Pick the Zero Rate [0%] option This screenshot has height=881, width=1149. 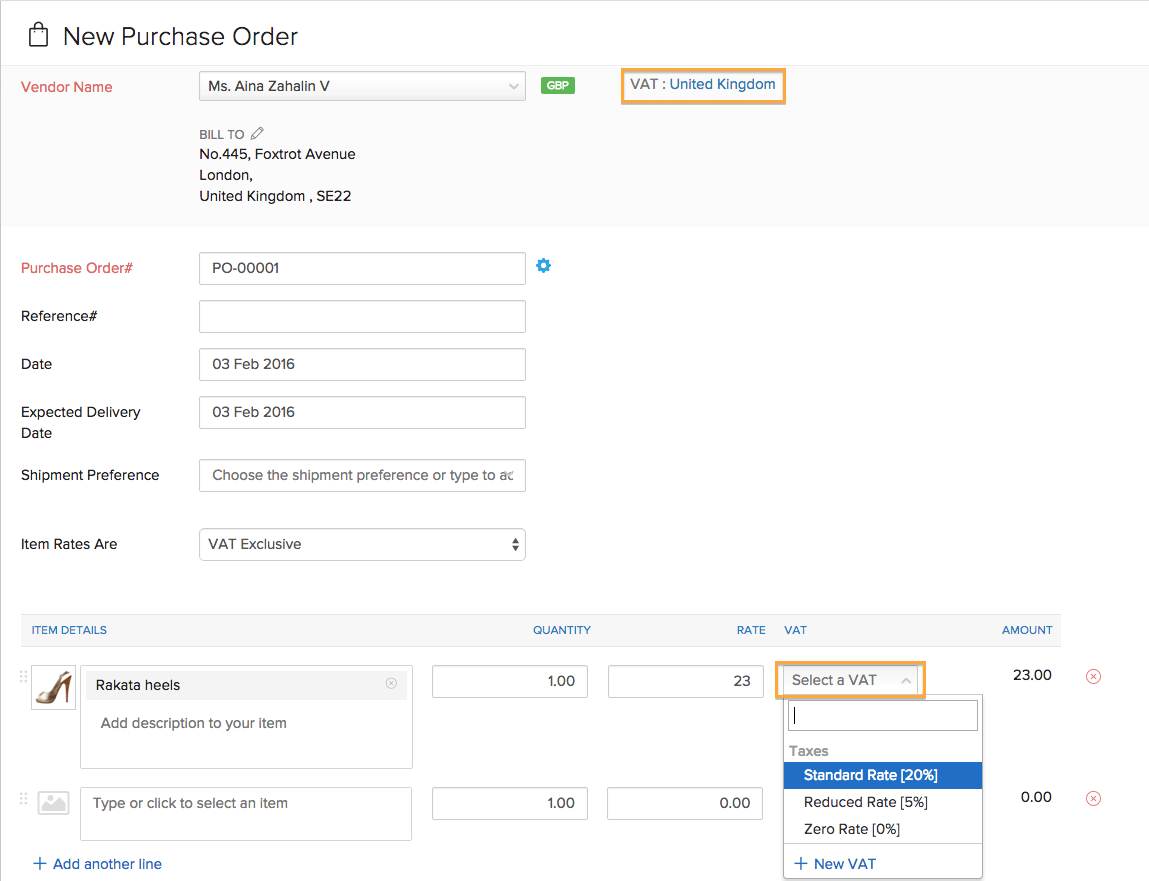(x=852, y=829)
